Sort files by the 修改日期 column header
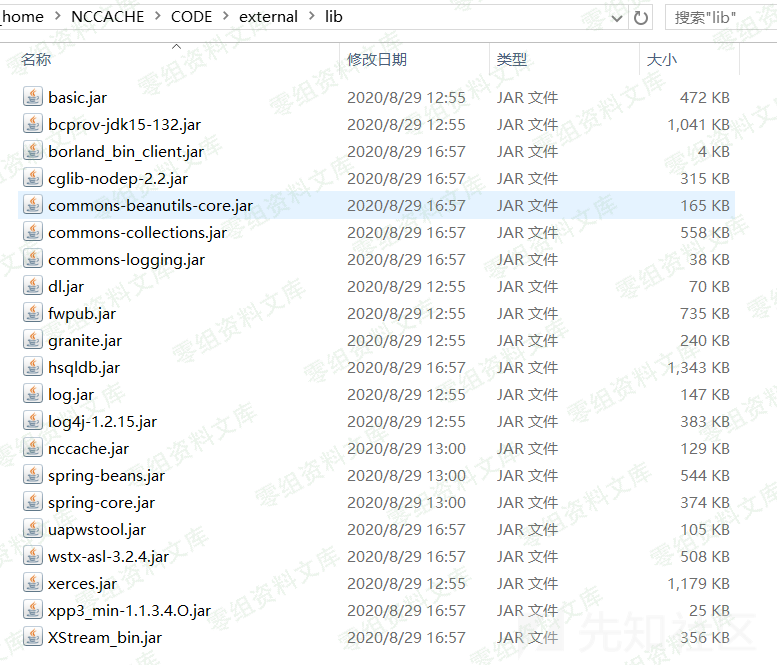Screen dimensions: 777x665 [x=377, y=60]
